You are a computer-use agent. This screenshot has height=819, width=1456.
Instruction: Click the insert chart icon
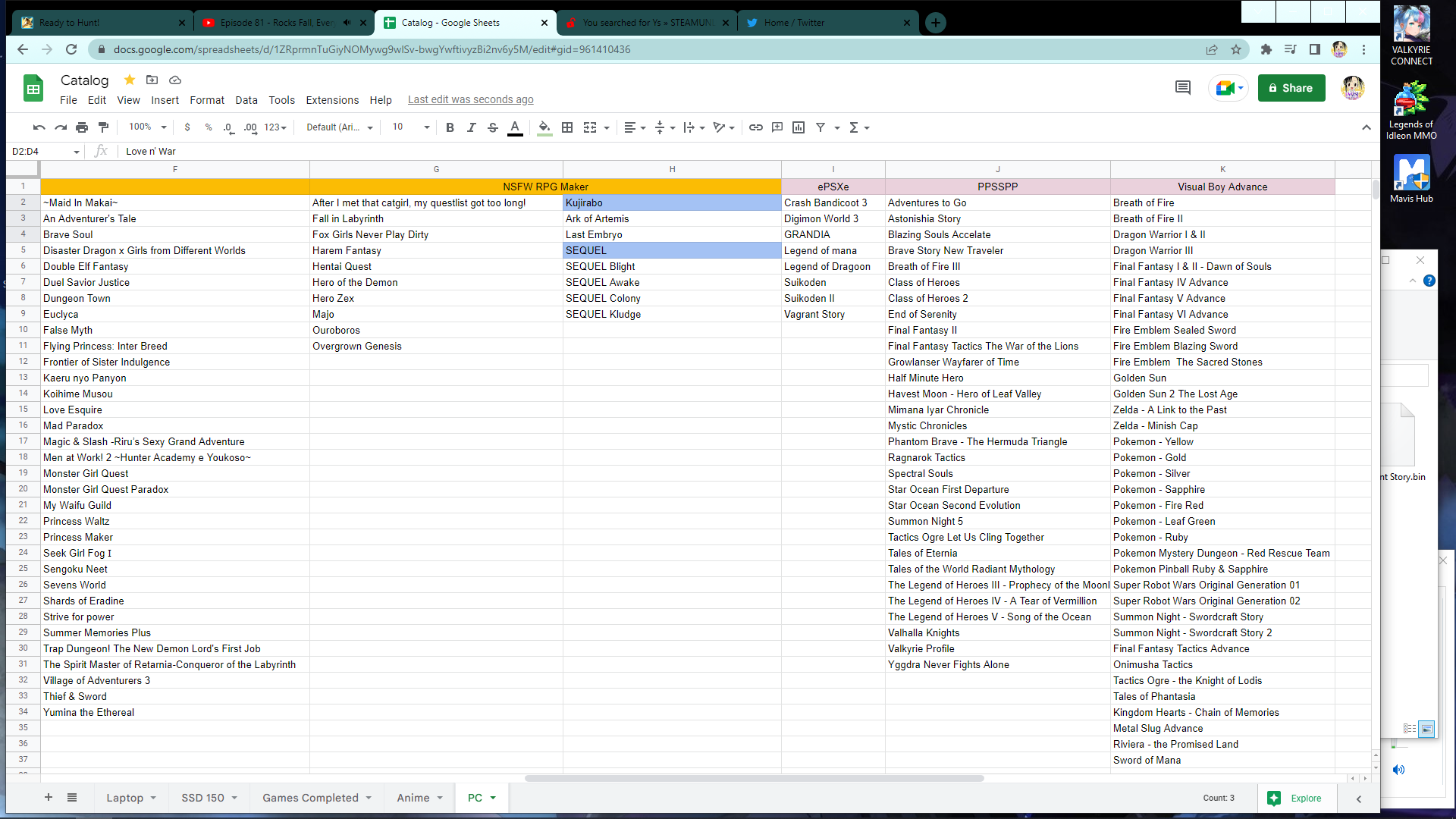pyautogui.click(x=798, y=127)
